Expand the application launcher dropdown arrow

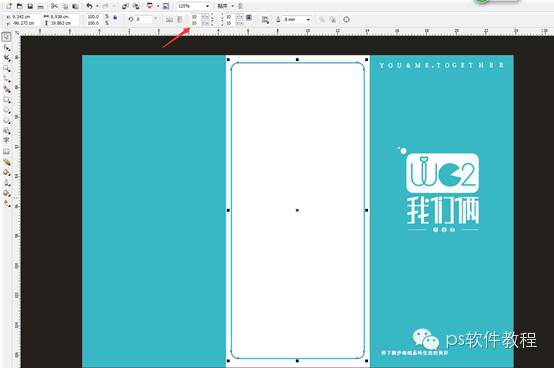coord(158,6)
